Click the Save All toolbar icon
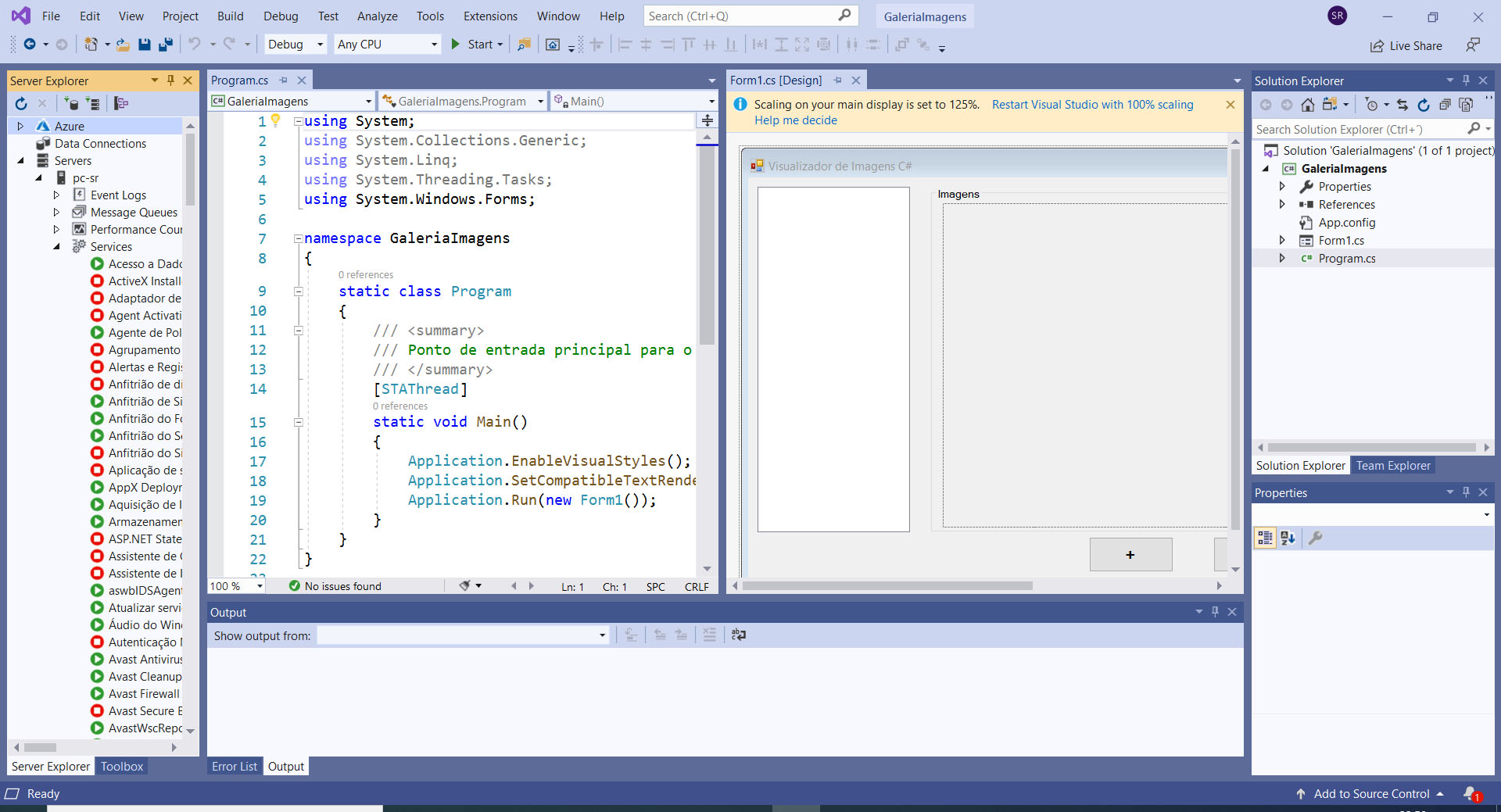Viewport: 1501px width, 812px height. 165,45
